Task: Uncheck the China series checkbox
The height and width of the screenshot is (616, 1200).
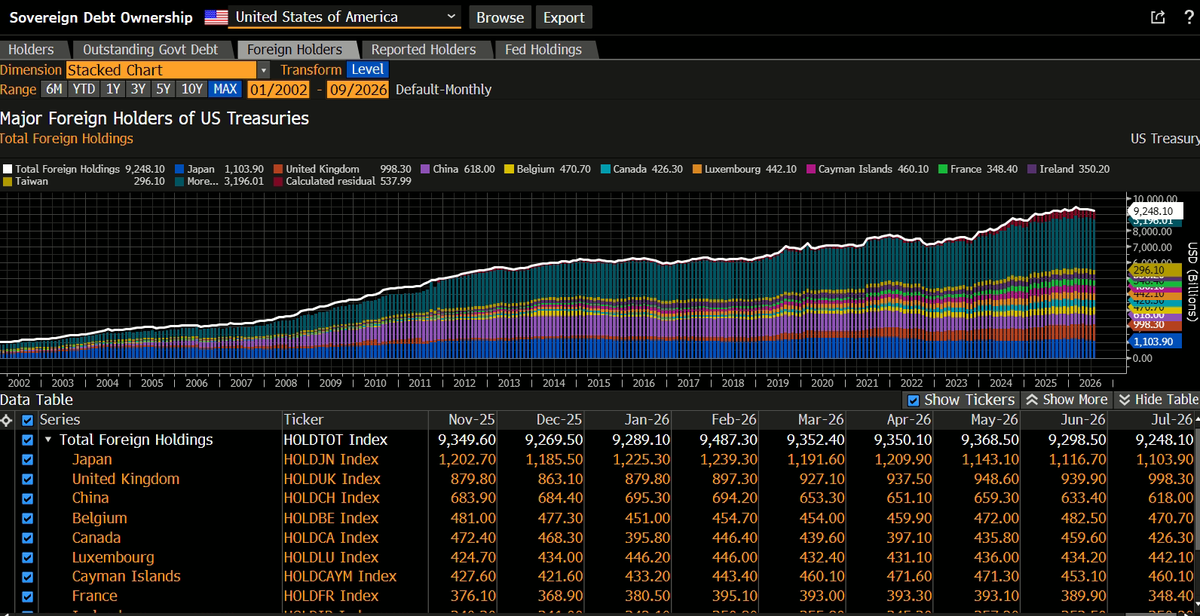Action: [x=27, y=498]
